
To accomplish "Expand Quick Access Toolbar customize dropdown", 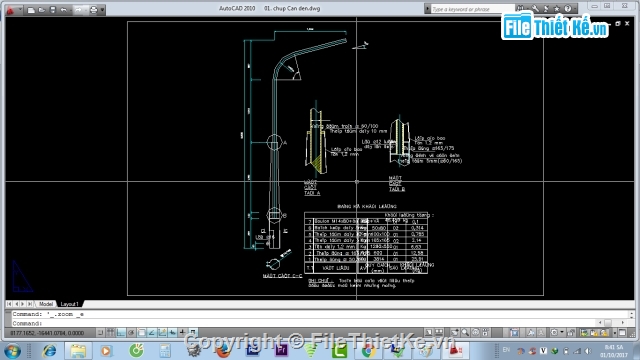I will click(x=102, y=10).
